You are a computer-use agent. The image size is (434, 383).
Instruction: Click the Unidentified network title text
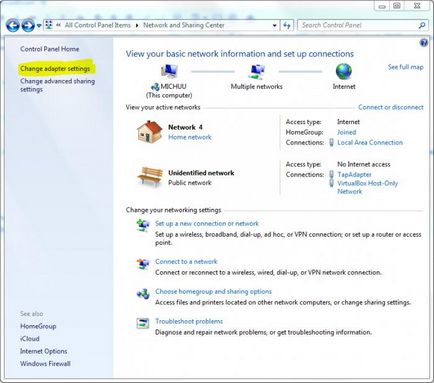[201, 173]
